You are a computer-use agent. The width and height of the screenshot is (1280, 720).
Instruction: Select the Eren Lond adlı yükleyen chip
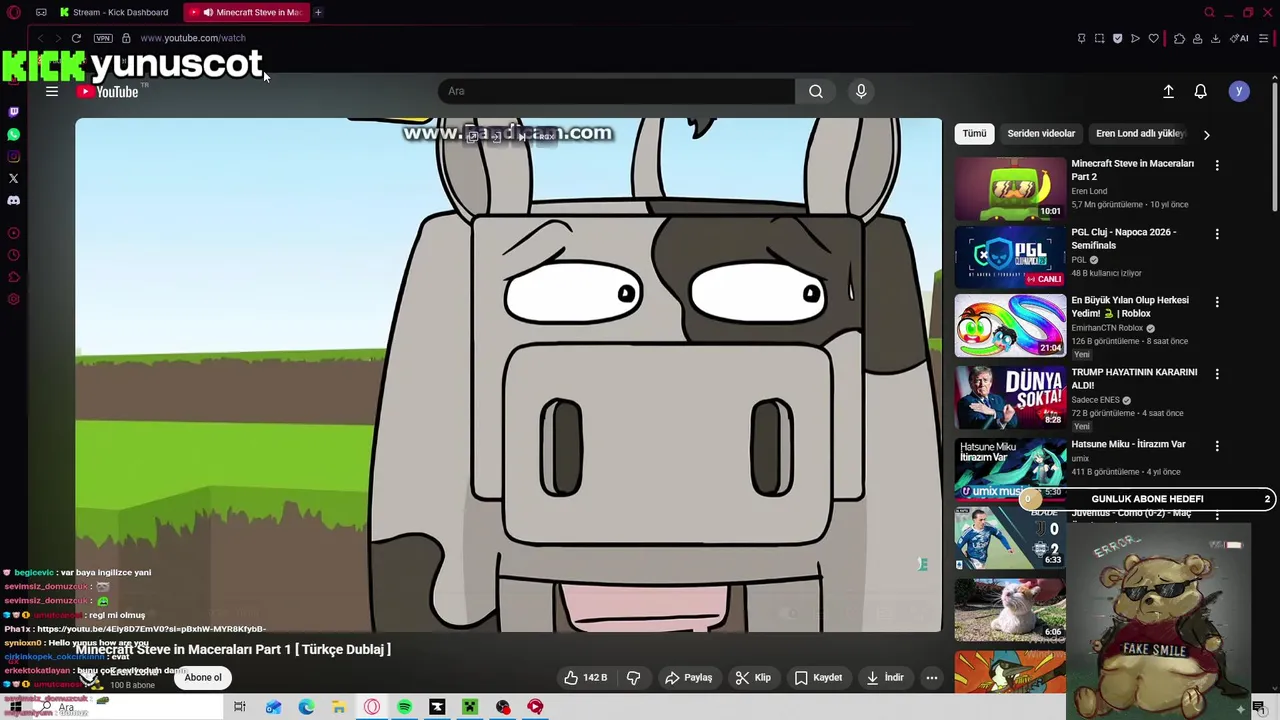(1140, 133)
